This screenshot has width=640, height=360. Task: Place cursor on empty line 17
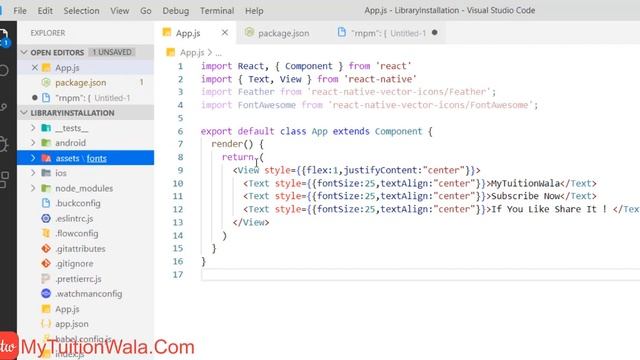point(420,274)
